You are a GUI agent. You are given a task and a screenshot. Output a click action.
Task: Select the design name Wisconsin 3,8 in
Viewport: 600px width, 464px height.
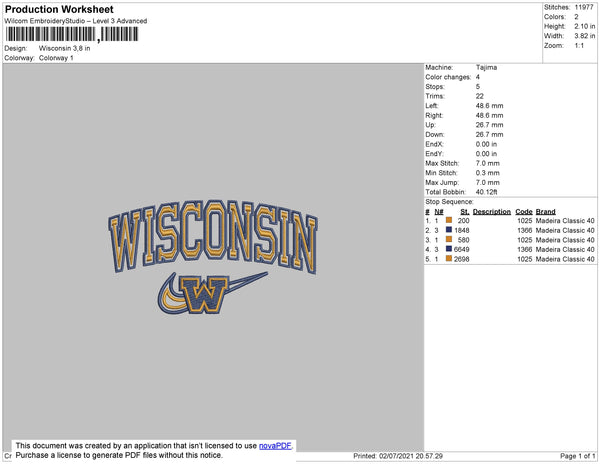(65, 48)
